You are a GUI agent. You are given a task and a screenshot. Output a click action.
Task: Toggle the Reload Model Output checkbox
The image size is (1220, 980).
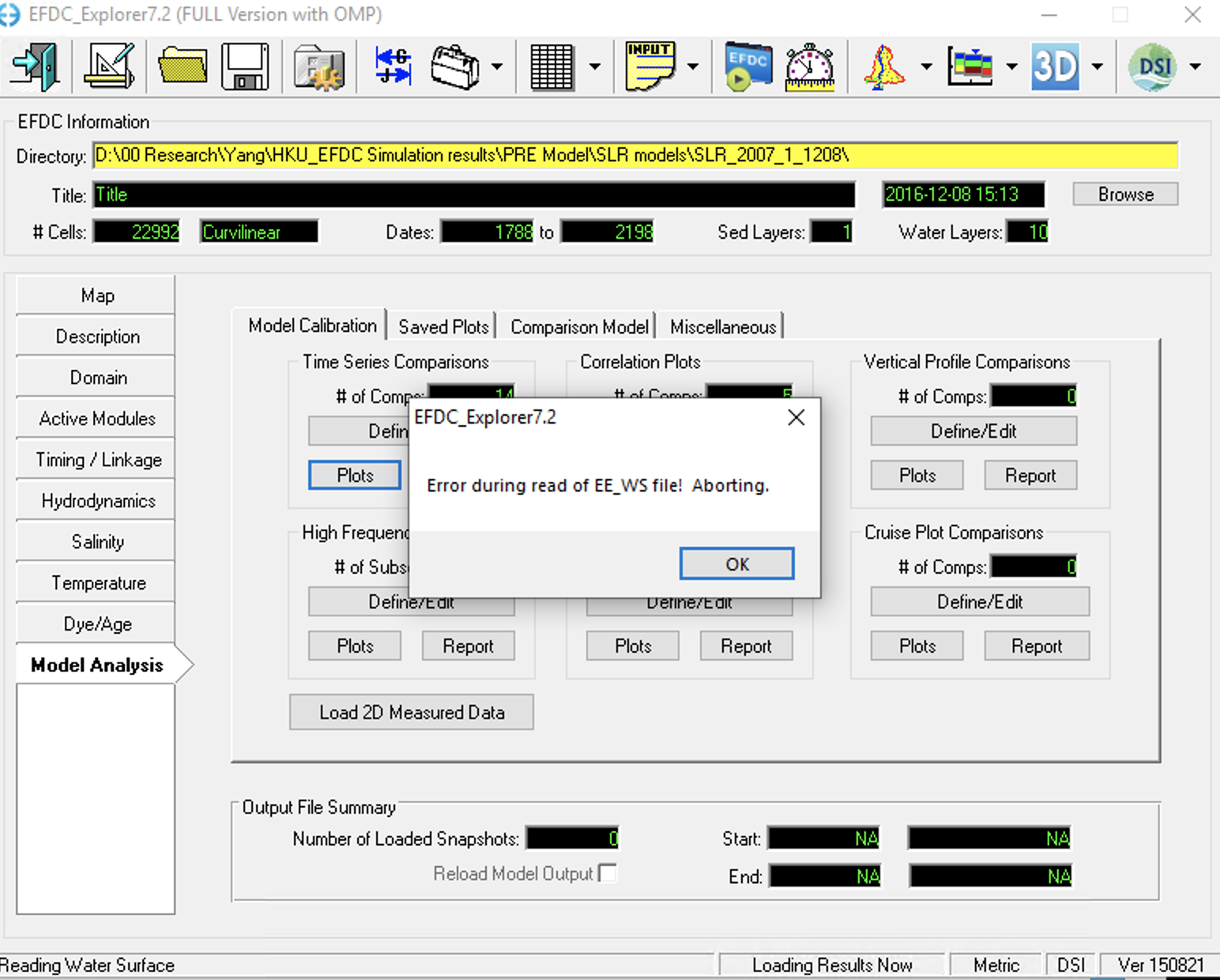(x=608, y=873)
